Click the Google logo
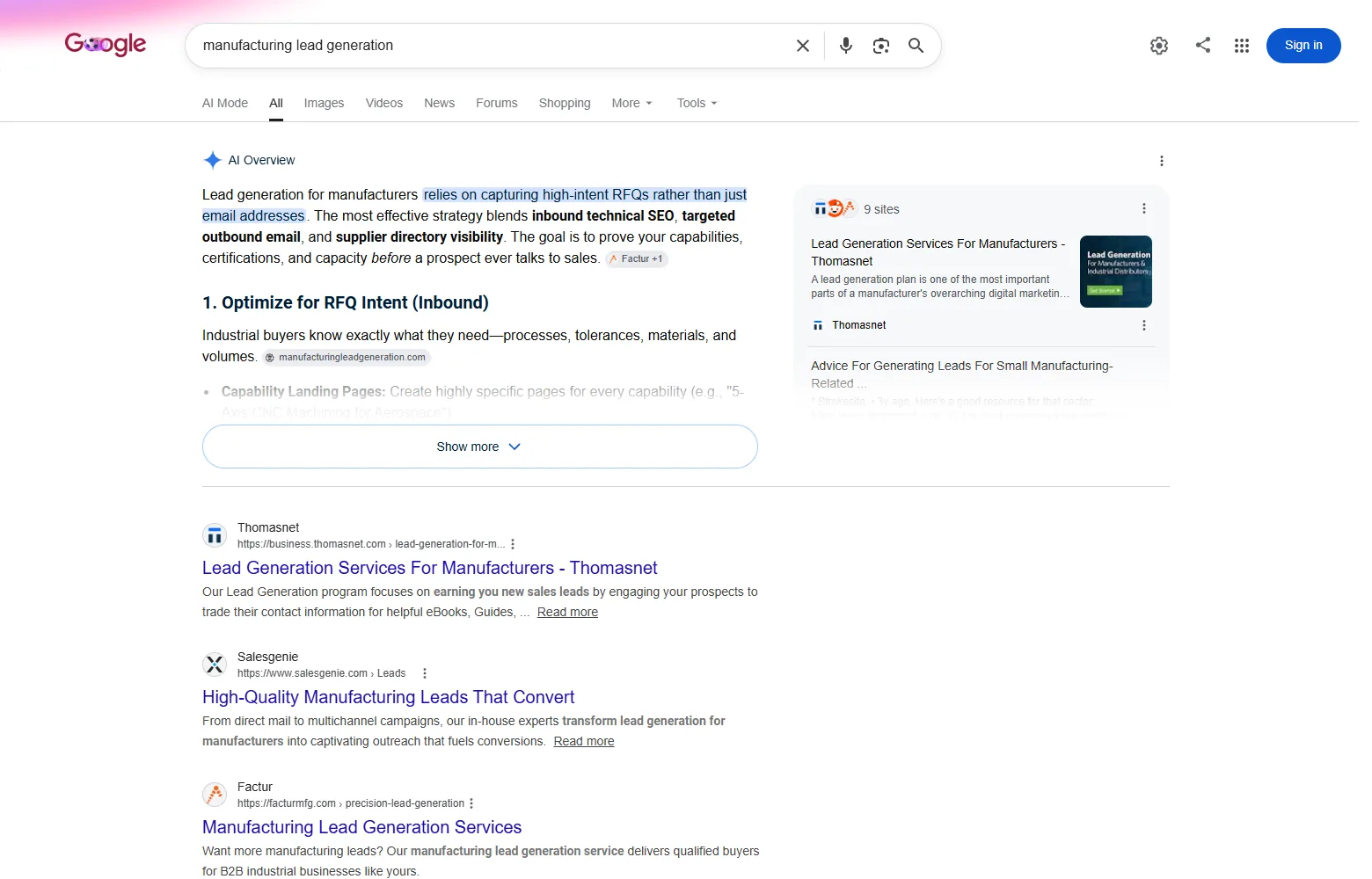 click(x=106, y=44)
